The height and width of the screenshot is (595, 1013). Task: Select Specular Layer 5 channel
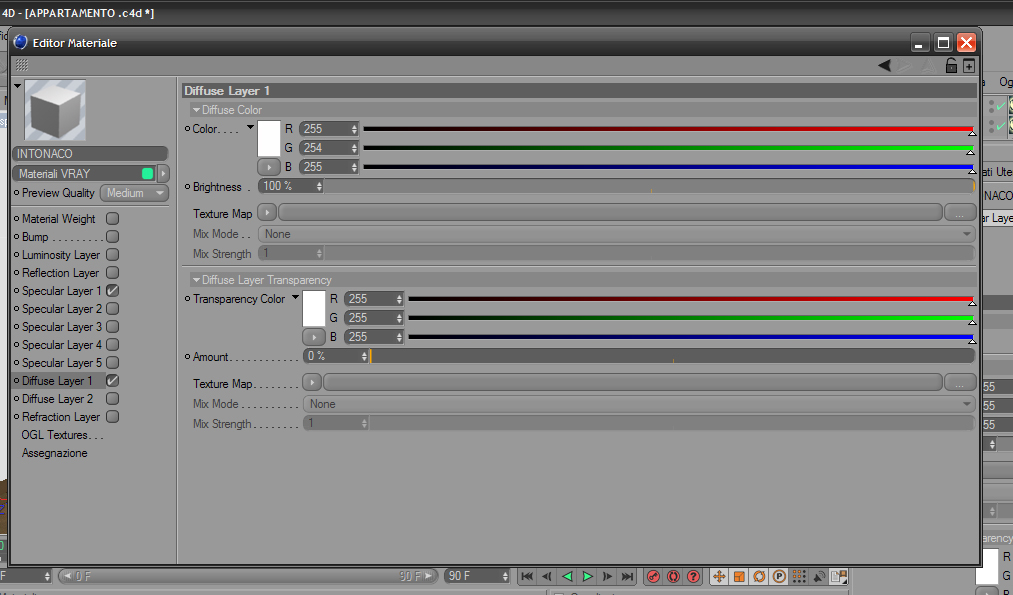pyautogui.click(x=62, y=363)
